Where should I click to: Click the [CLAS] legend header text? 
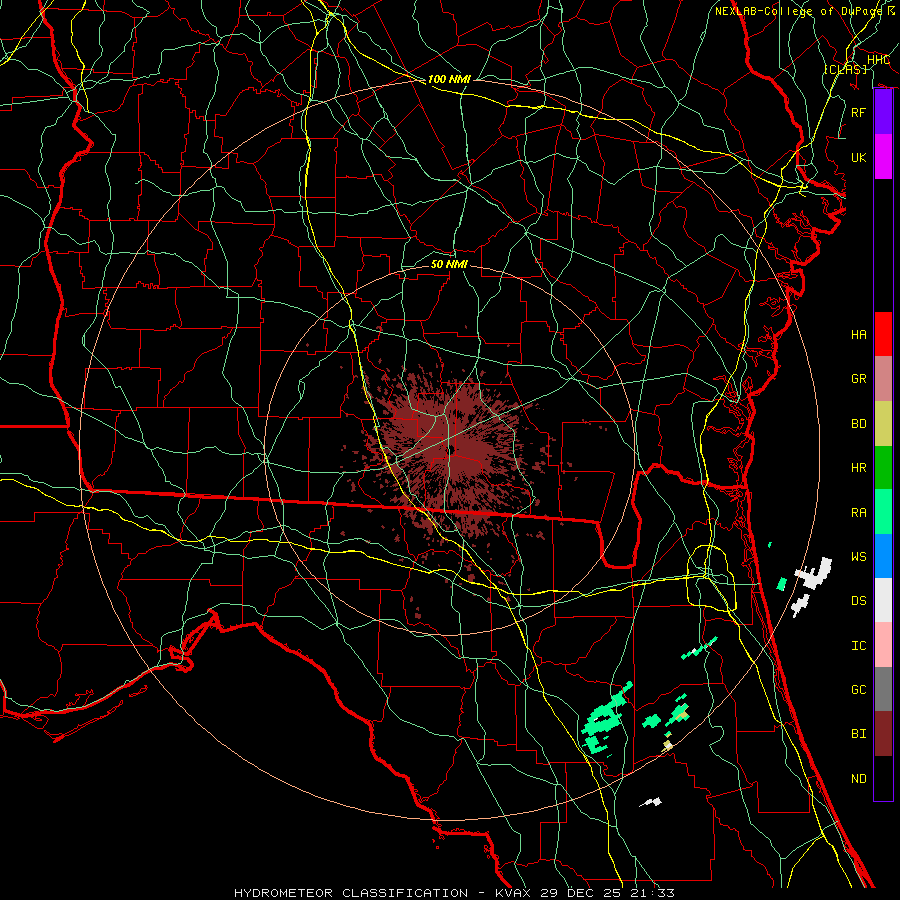845,69
